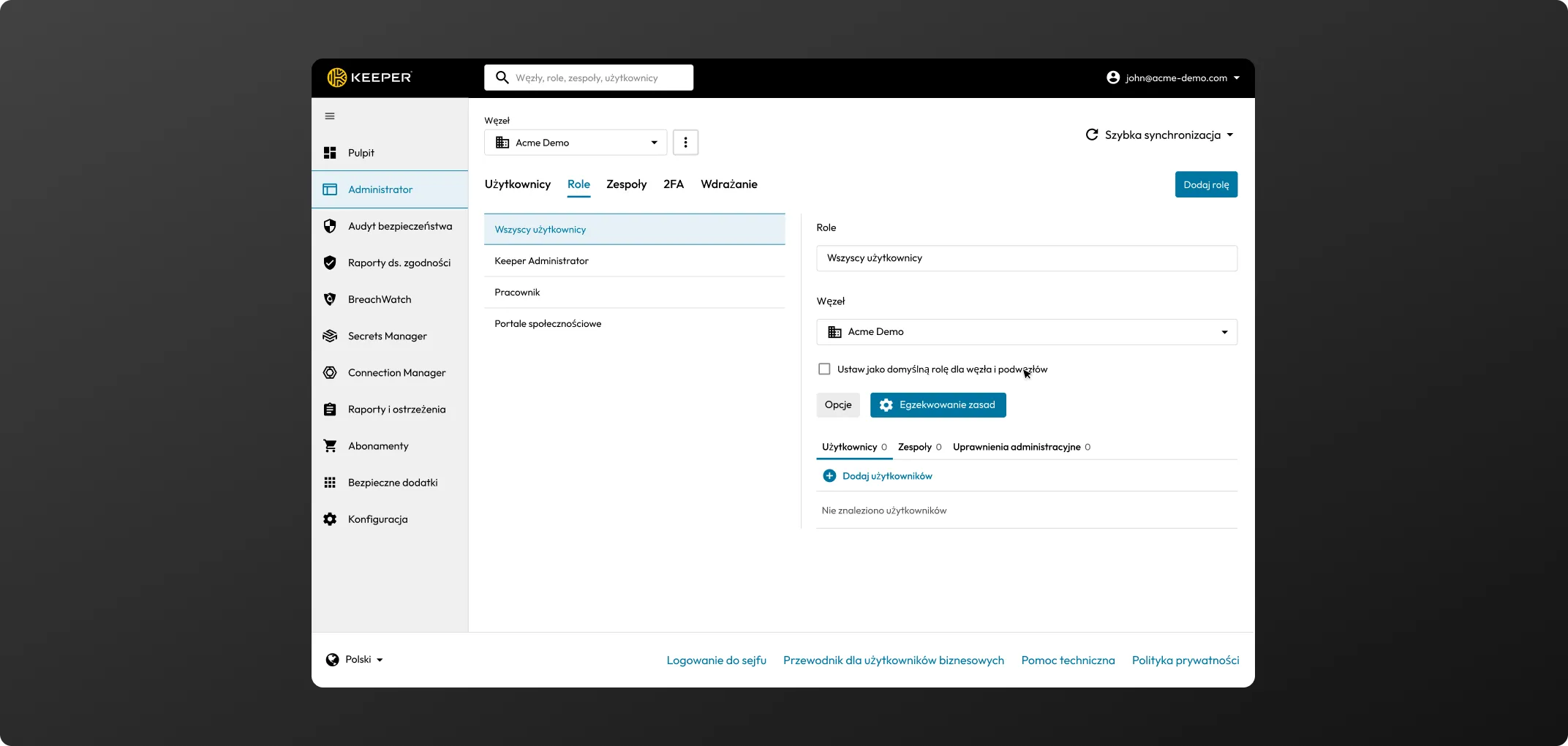Image resolution: width=1568 pixels, height=746 pixels.
Task: Click the Connection Manager icon
Action: coord(330,372)
